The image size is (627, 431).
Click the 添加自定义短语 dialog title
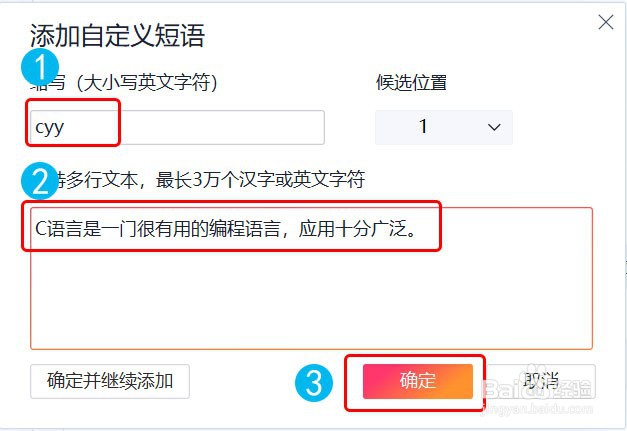117,37
